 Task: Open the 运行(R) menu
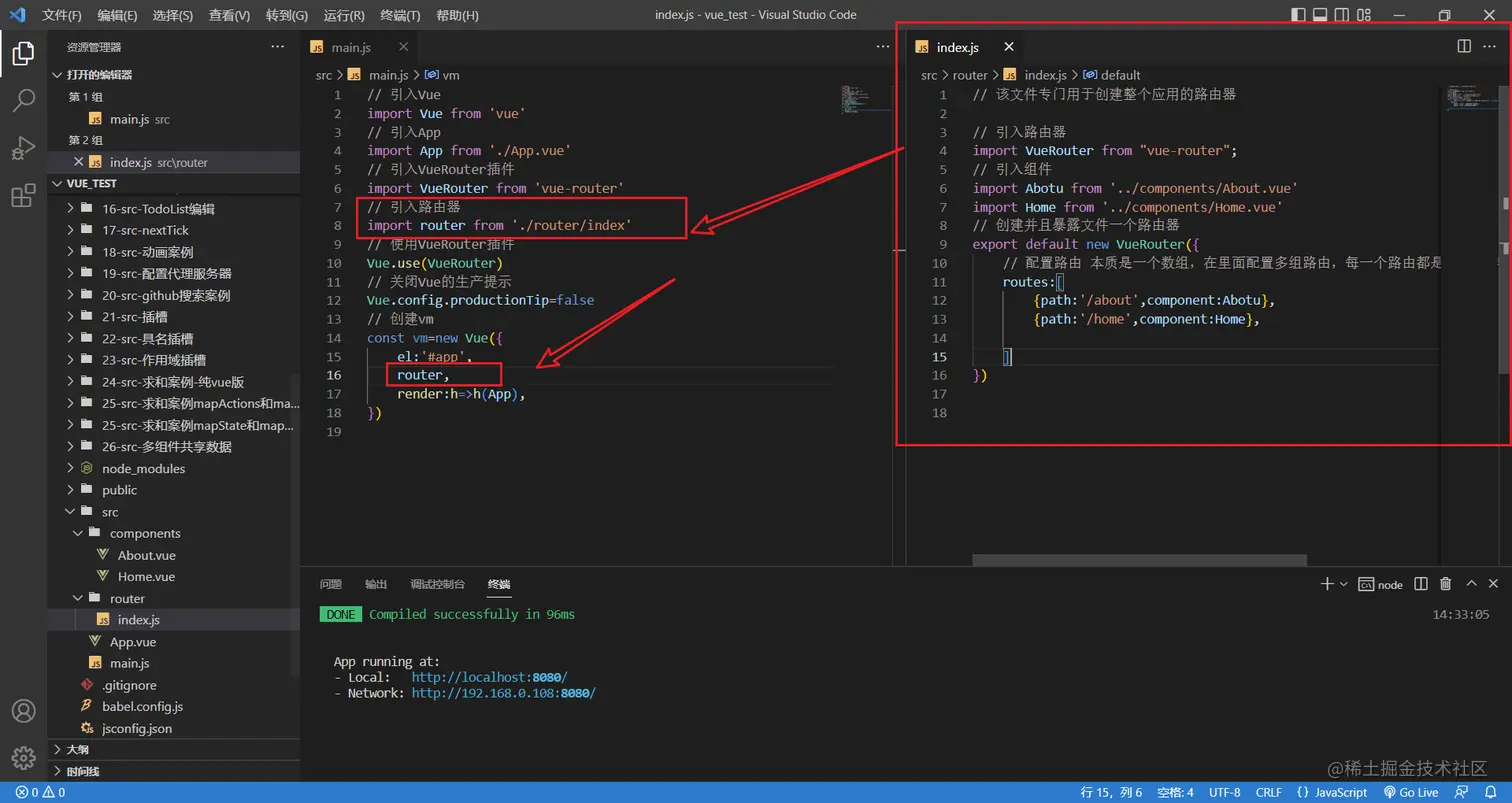(x=344, y=15)
